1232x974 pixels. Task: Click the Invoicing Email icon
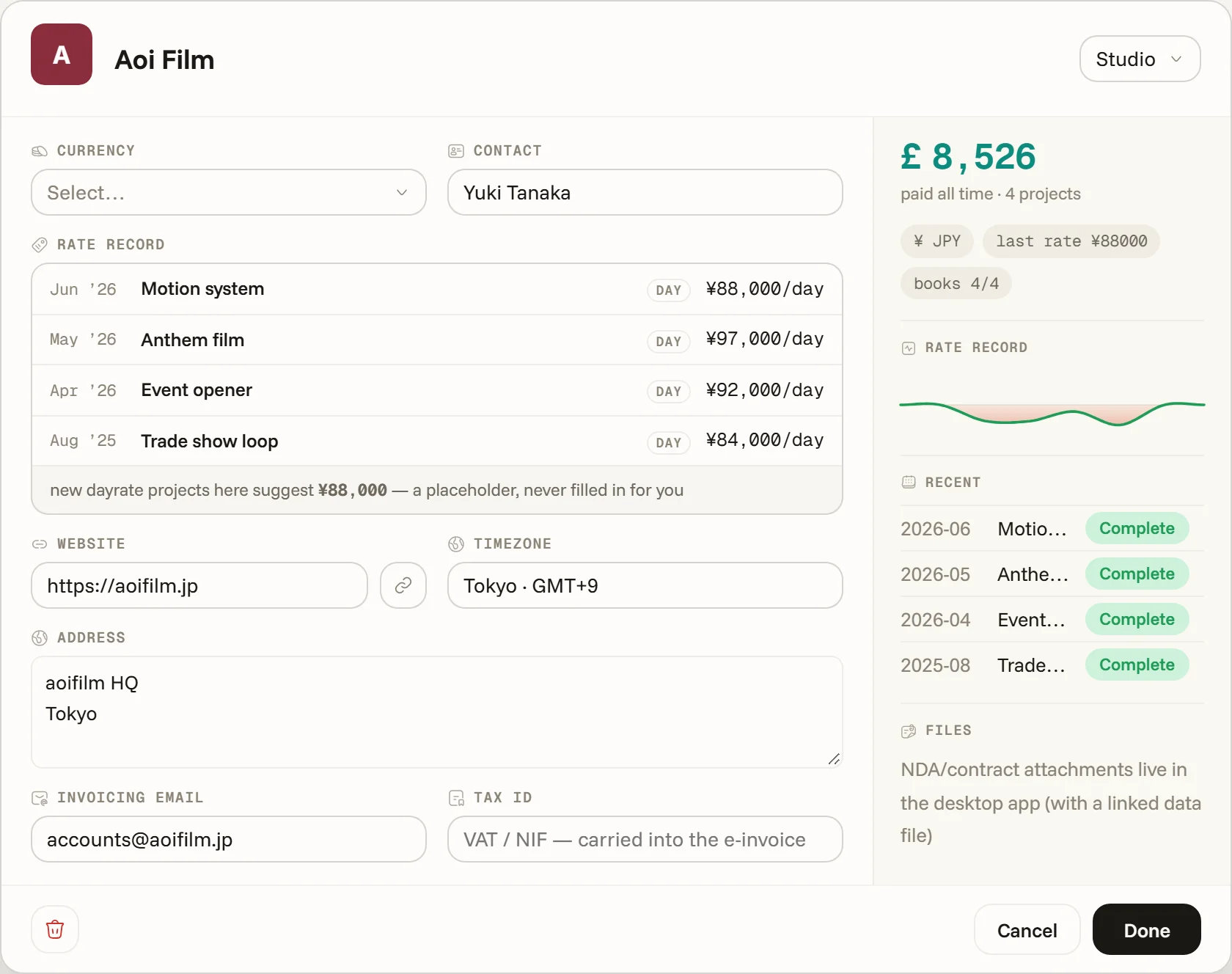click(x=40, y=798)
